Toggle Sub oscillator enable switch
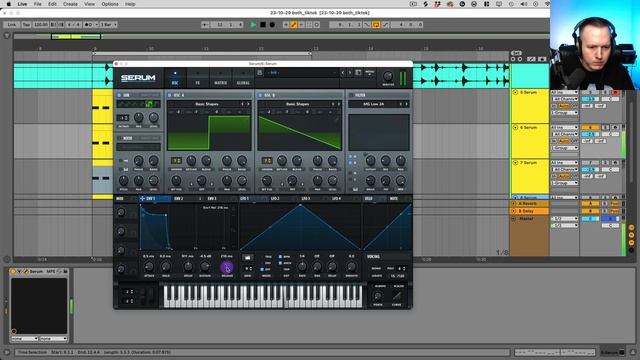Screen dimensions: 640x360 click(119, 95)
